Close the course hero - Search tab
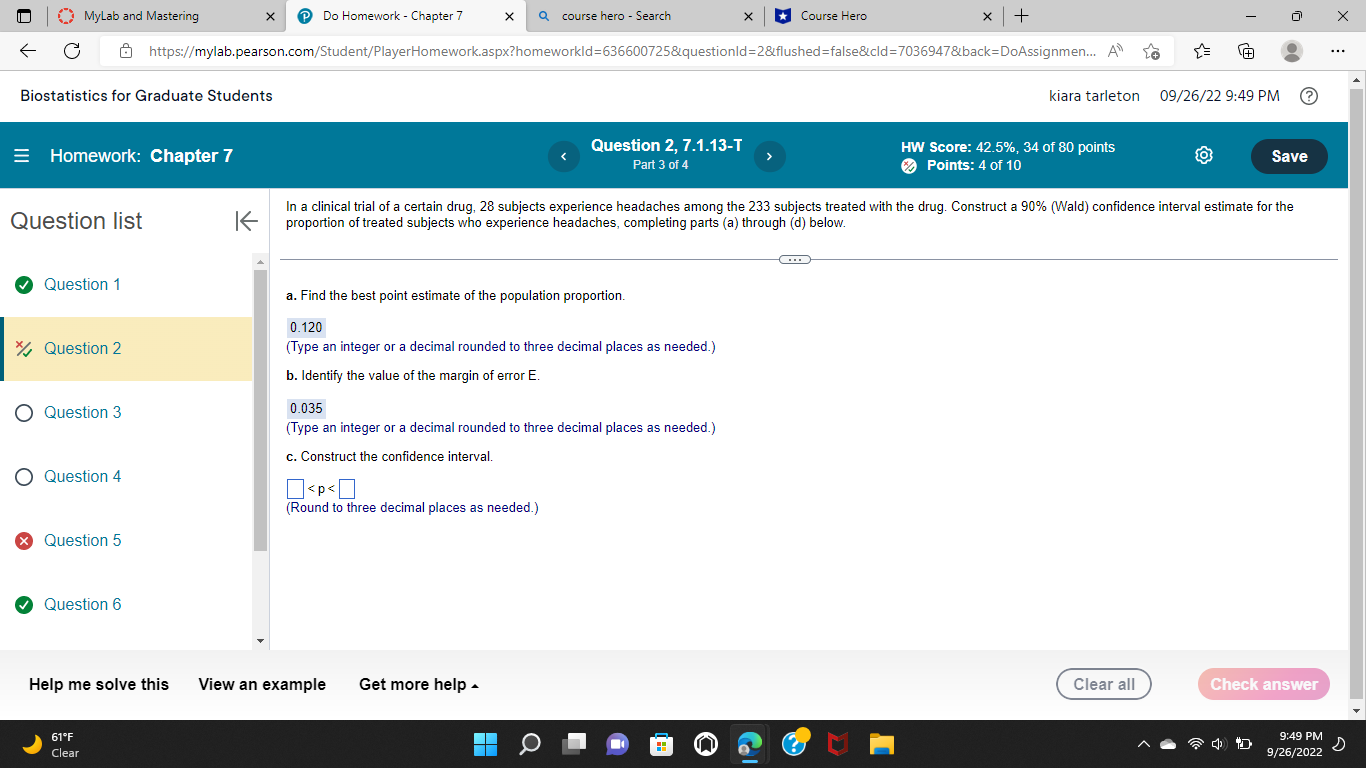The height and width of the screenshot is (768, 1366). (748, 16)
